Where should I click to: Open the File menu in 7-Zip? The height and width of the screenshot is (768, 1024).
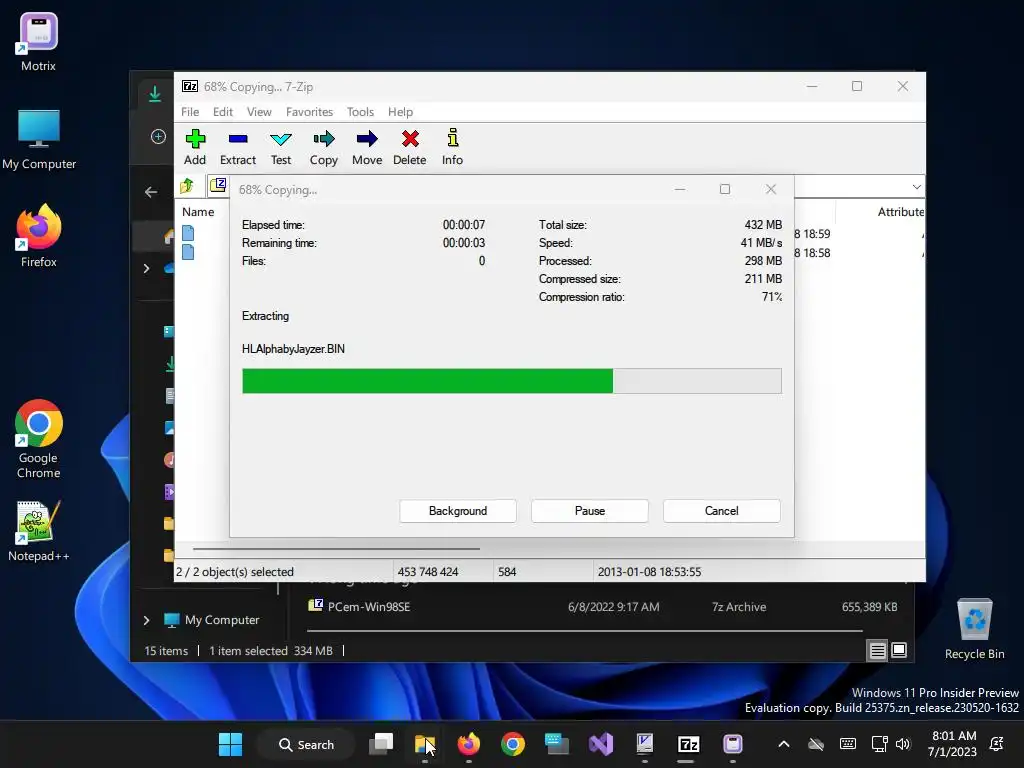click(190, 112)
